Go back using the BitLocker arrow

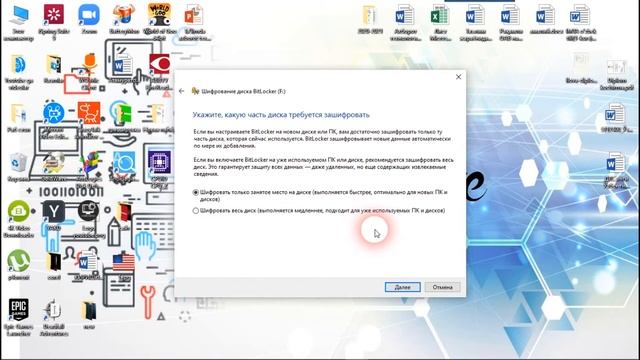[x=182, y=91]
